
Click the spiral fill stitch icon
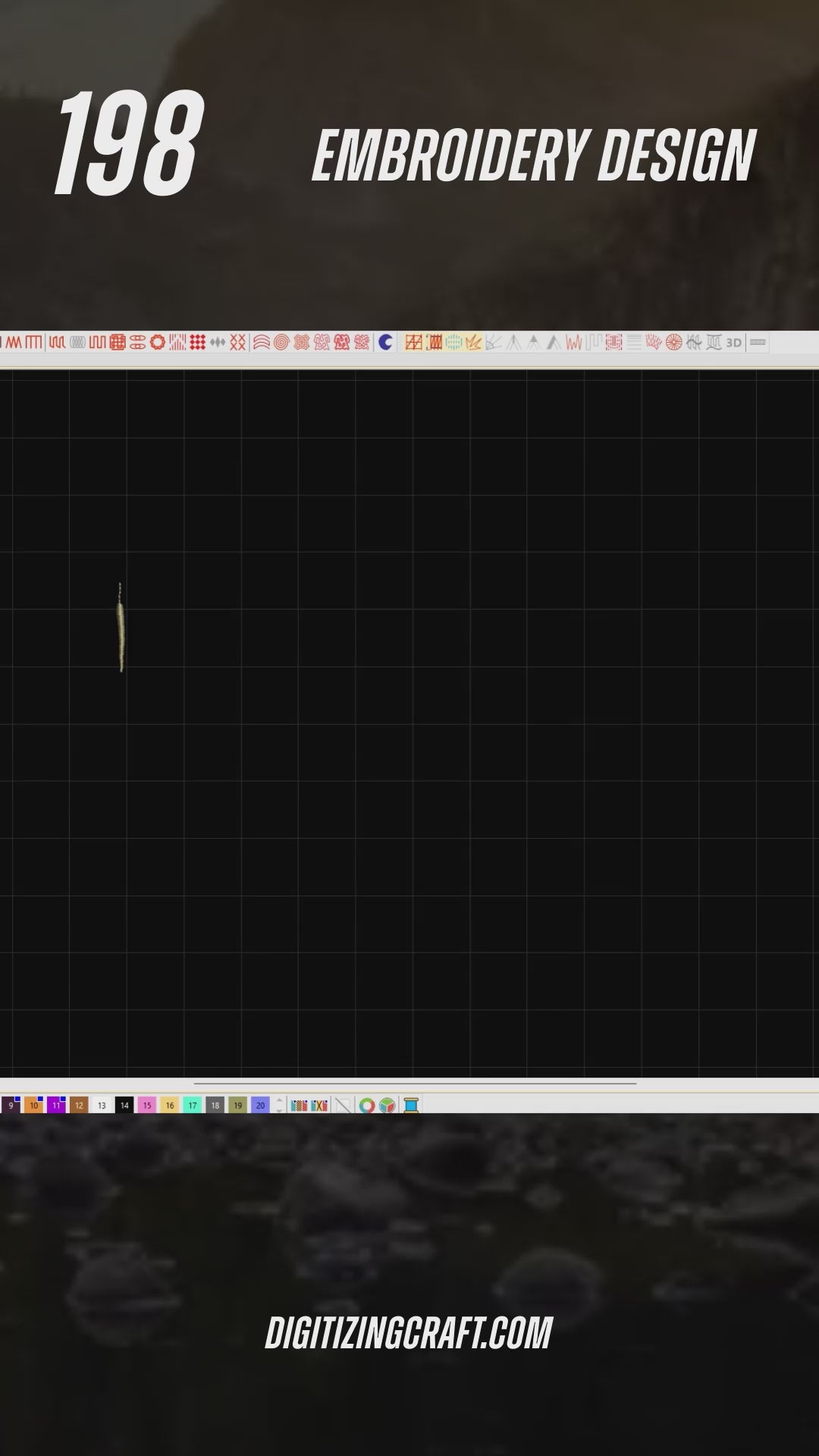click(x=281, y=343)
